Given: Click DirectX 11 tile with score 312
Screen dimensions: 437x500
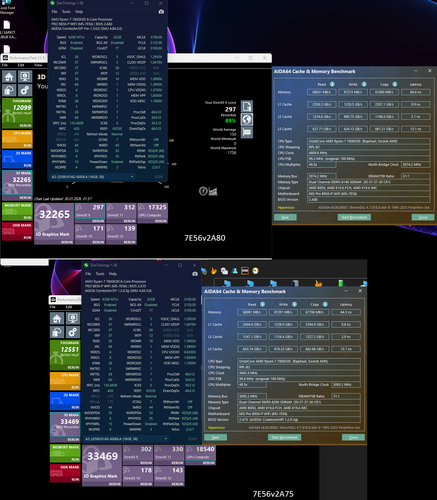Looking at the screenshot, I should point(121,213).
